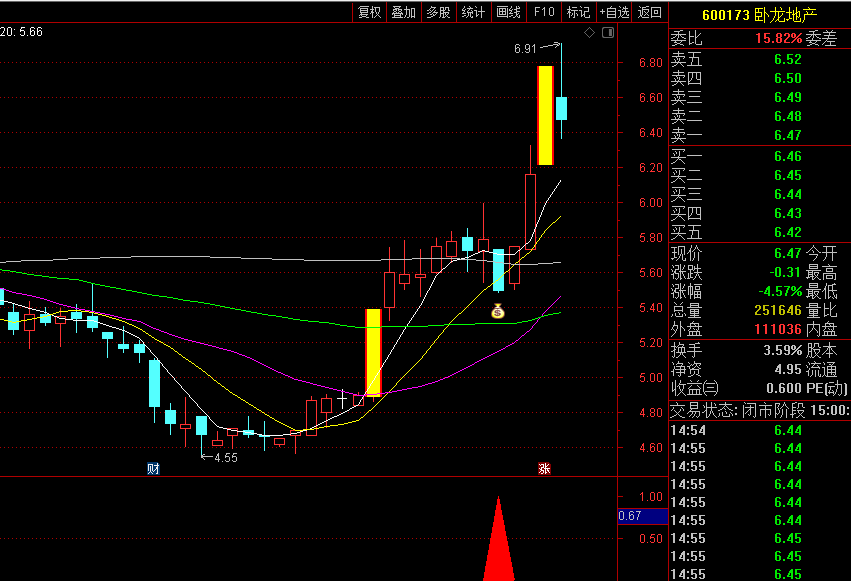The width and height of the screenshot is (851, 581).
Task: Activate the 画线 drawing tool
Action: 508,12
